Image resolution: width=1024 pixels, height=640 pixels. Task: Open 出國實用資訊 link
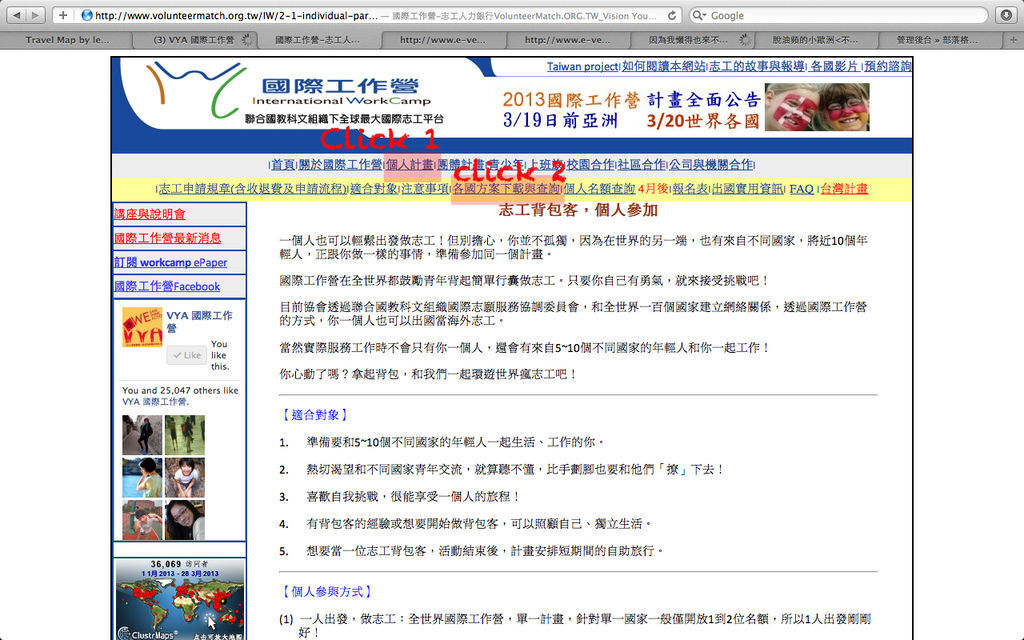tap(747, 189)
